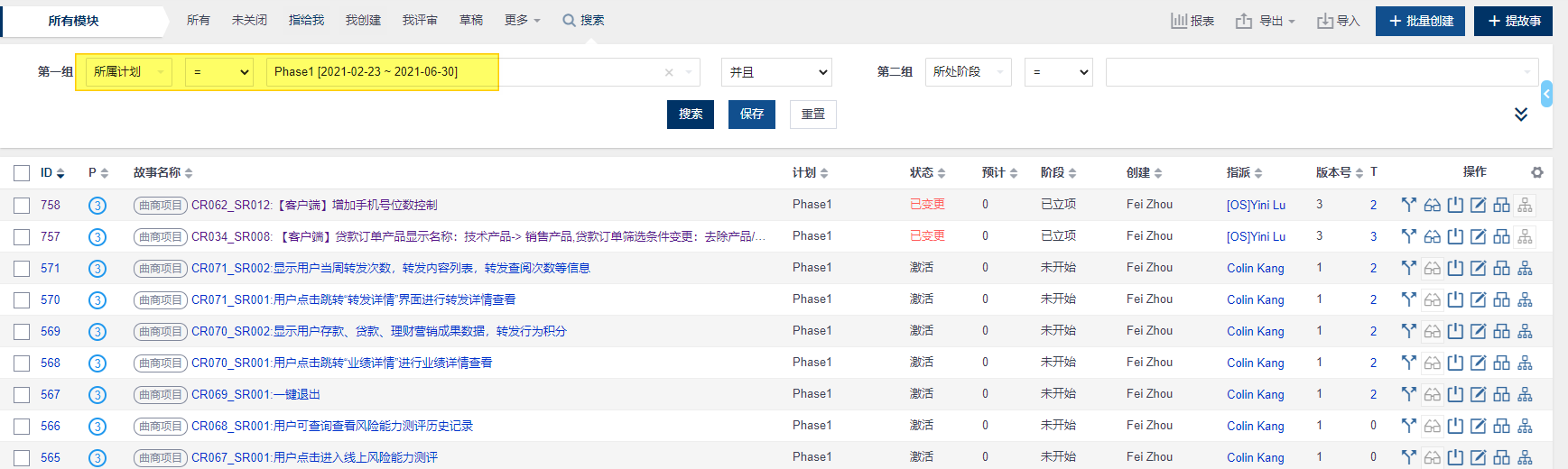
Task: Sort the table by the 状态 column
Action: 927,172
